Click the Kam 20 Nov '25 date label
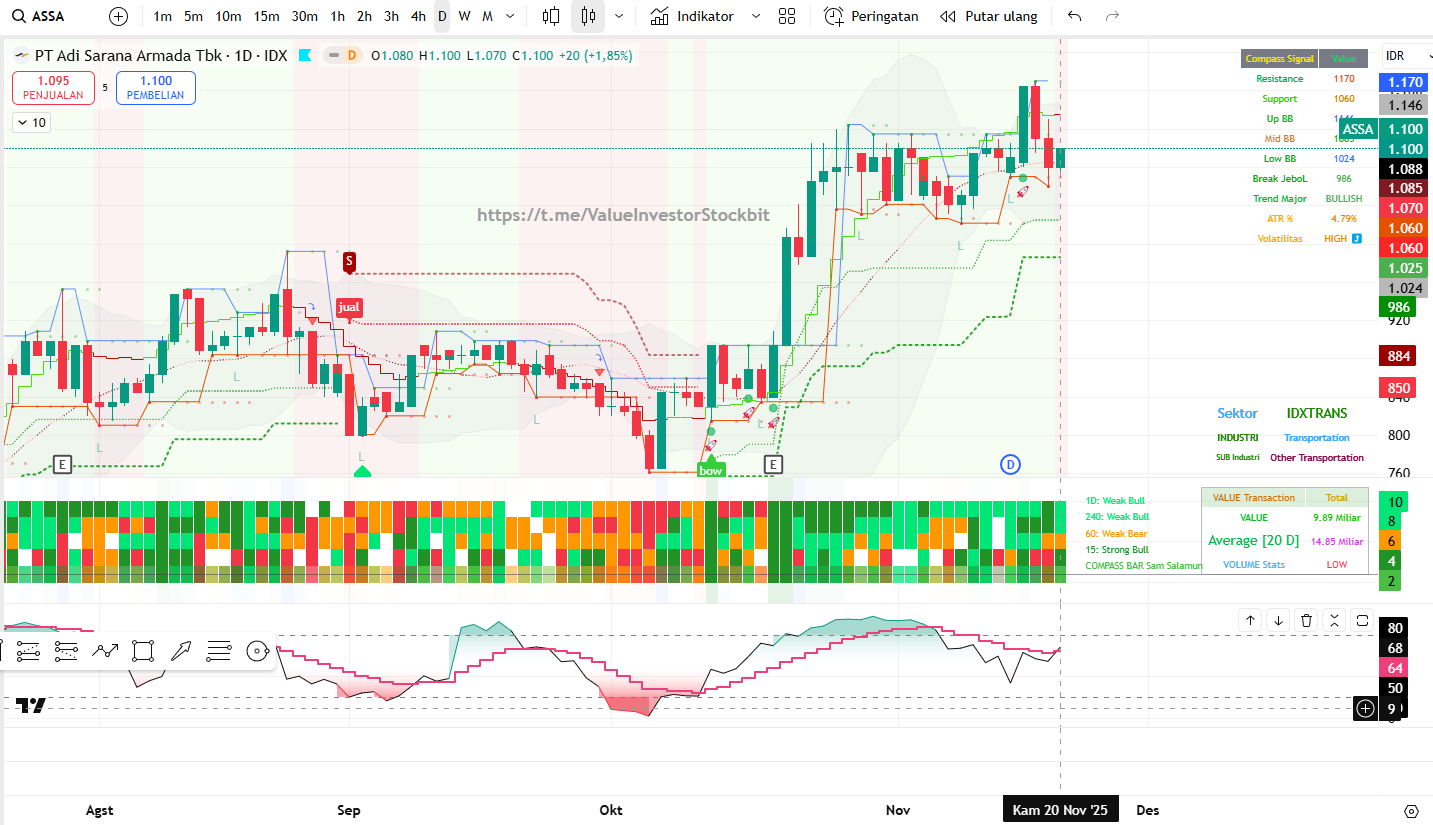Image resolution: width=1433 pixels, height=825 pixels. click(x=1060, y=810)
